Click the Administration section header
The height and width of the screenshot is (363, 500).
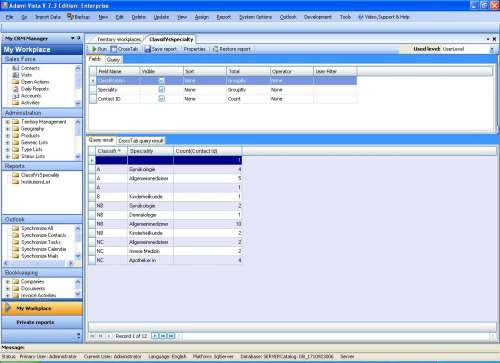point(42,113)
